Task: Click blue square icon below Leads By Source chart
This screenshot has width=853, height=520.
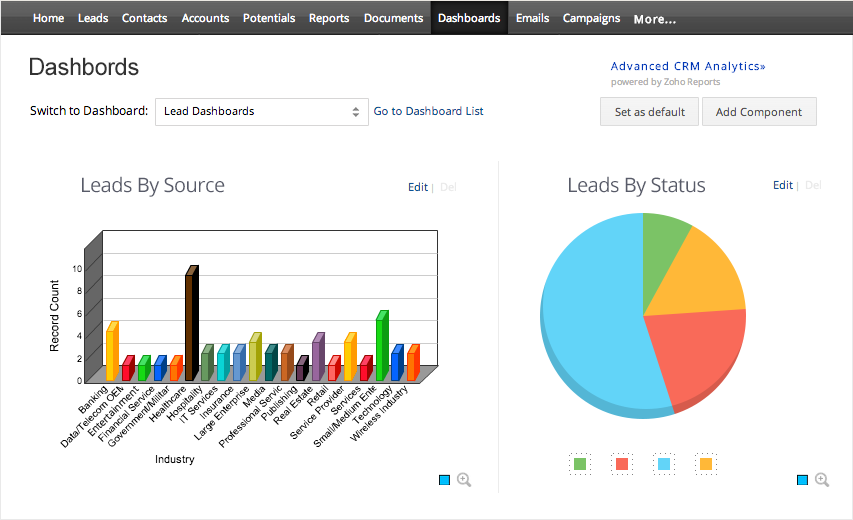Action: coord(445,481)
